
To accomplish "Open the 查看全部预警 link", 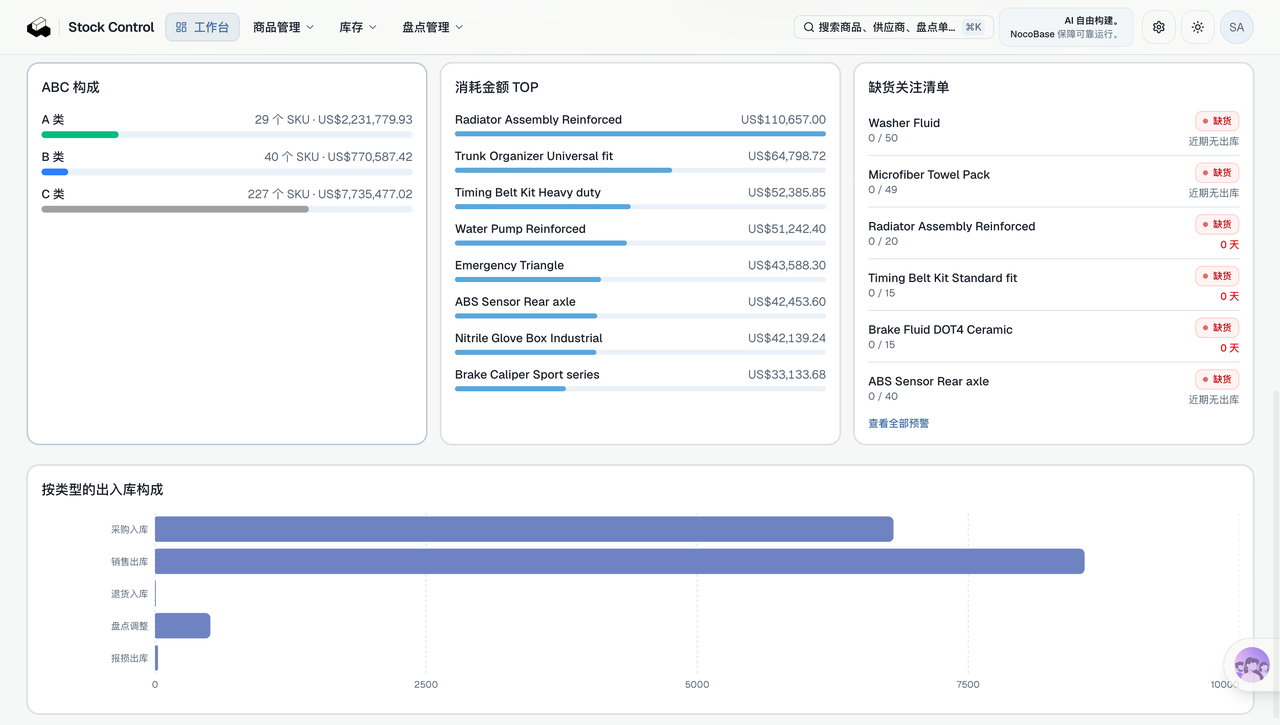I will pyautogui.click(x=898, y=424).
